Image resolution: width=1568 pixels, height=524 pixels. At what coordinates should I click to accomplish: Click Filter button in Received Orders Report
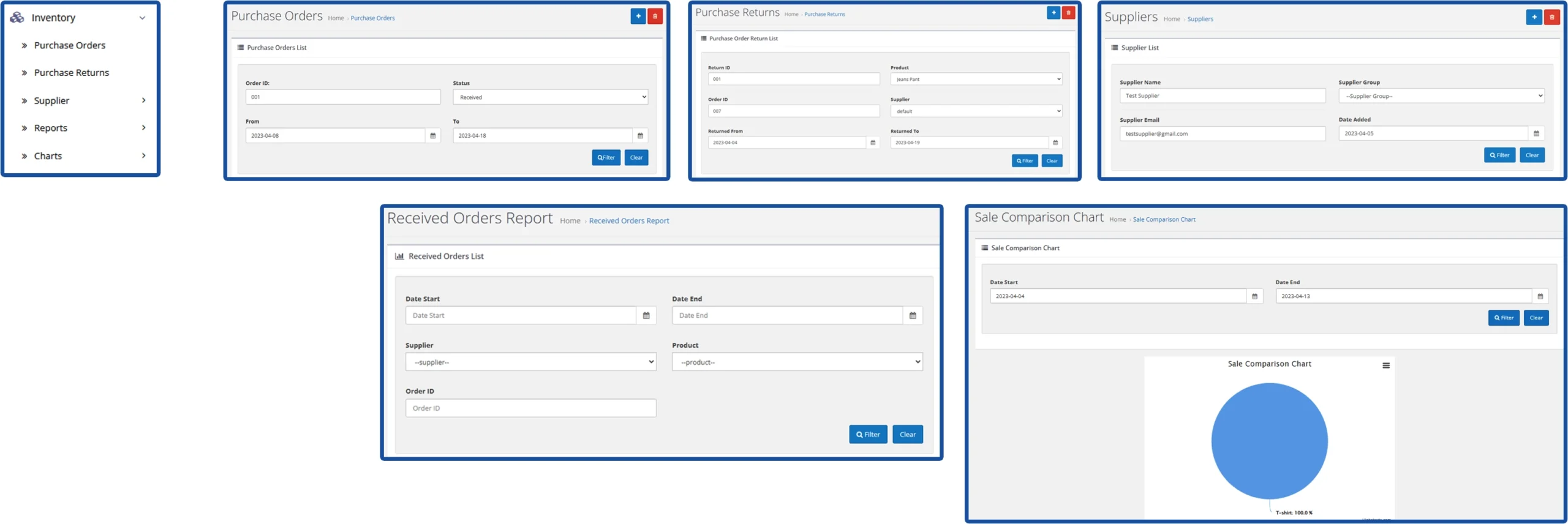click(x=867, y=435)
